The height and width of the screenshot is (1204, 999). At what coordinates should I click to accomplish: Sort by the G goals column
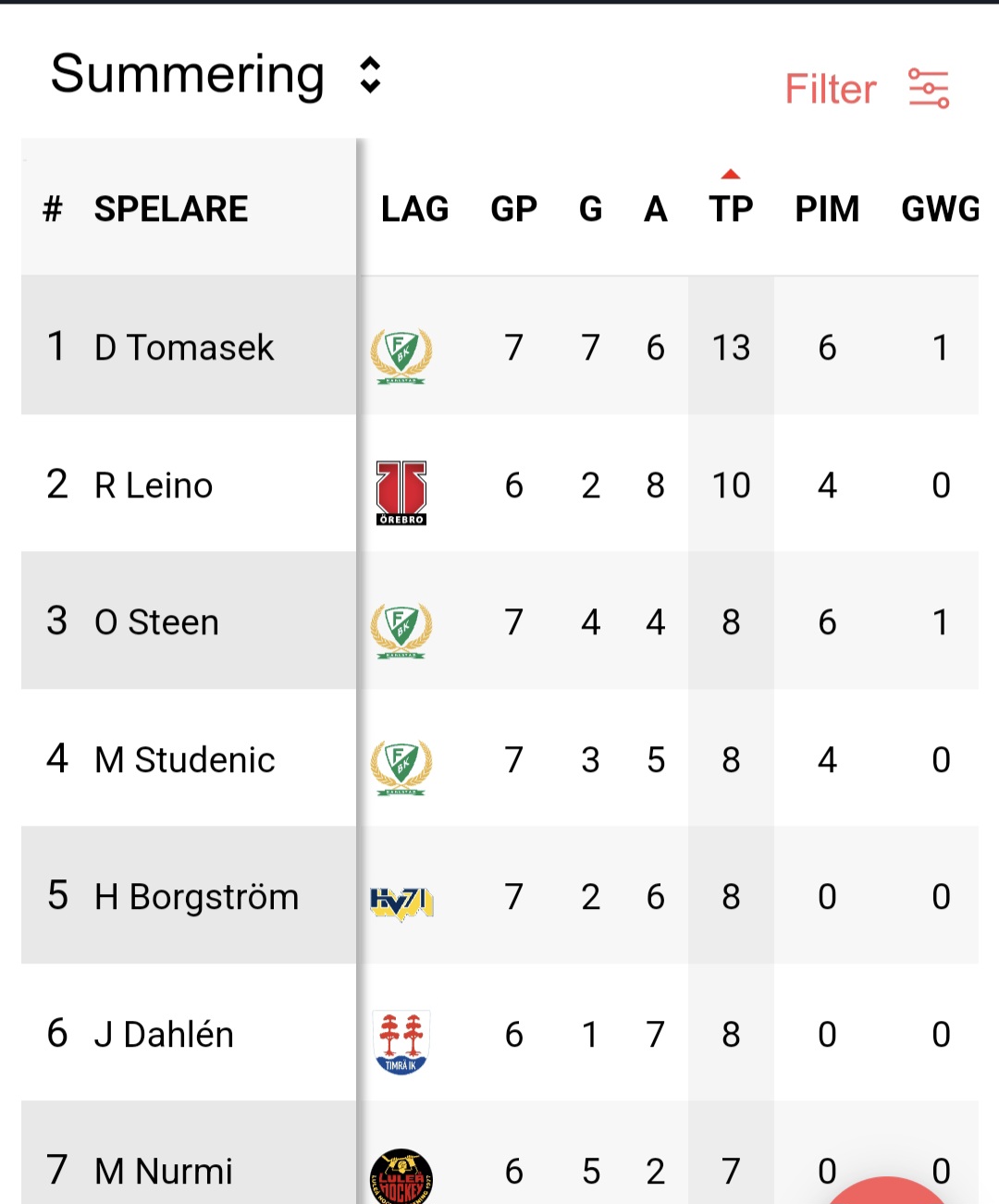coord(590,208)
